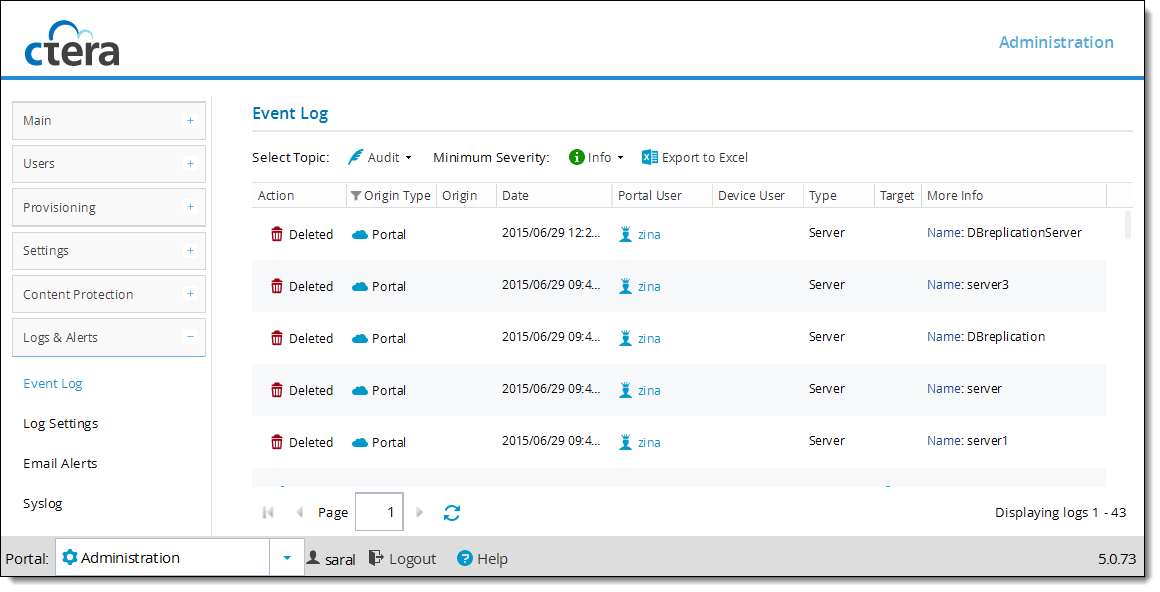Expand the Main menu section
Viewport: 1160px width, 592px height.
click(109, 121)
